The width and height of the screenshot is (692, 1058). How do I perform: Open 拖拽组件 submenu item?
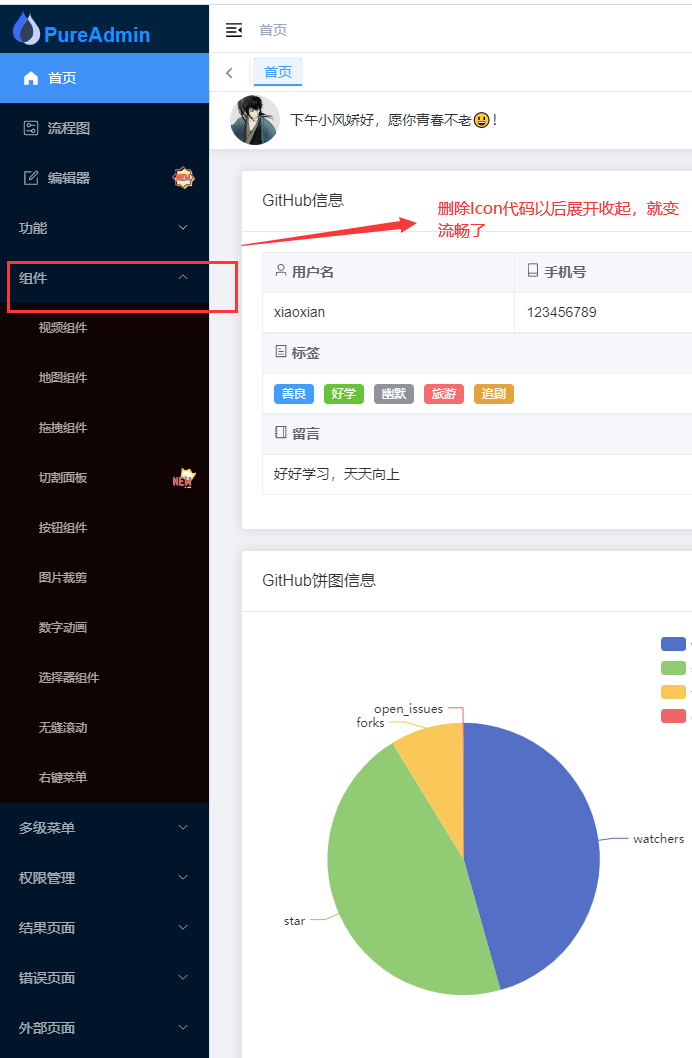click(105, 428)
